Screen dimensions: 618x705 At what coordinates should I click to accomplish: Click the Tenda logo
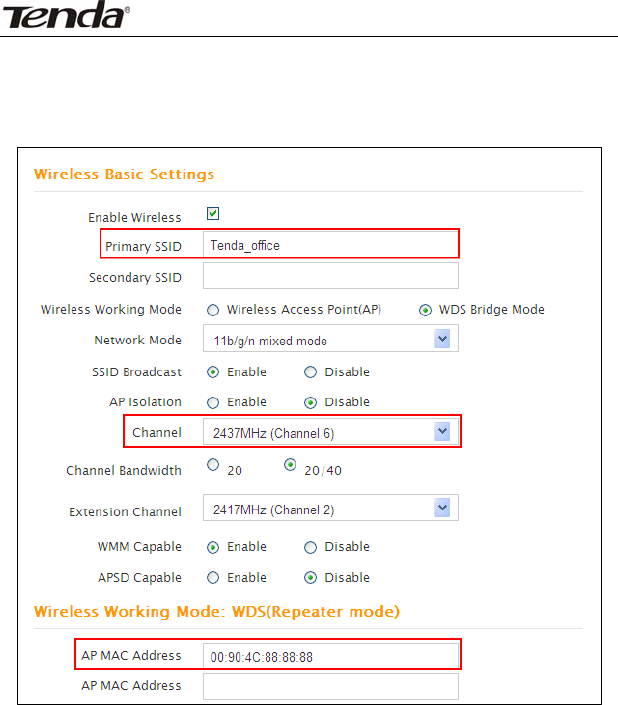tap(66, 15)
